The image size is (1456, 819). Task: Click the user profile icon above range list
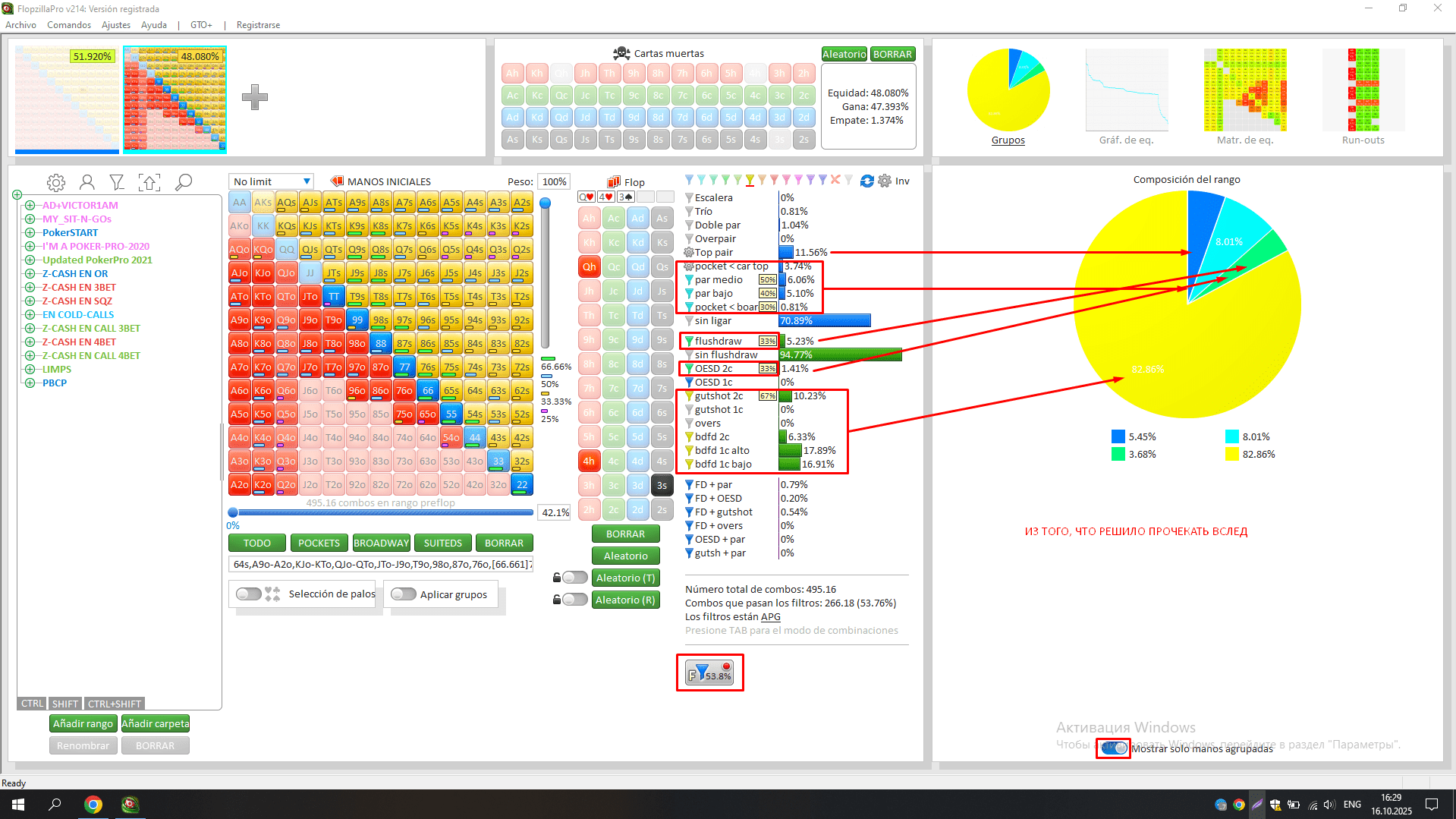pos(87,183)
